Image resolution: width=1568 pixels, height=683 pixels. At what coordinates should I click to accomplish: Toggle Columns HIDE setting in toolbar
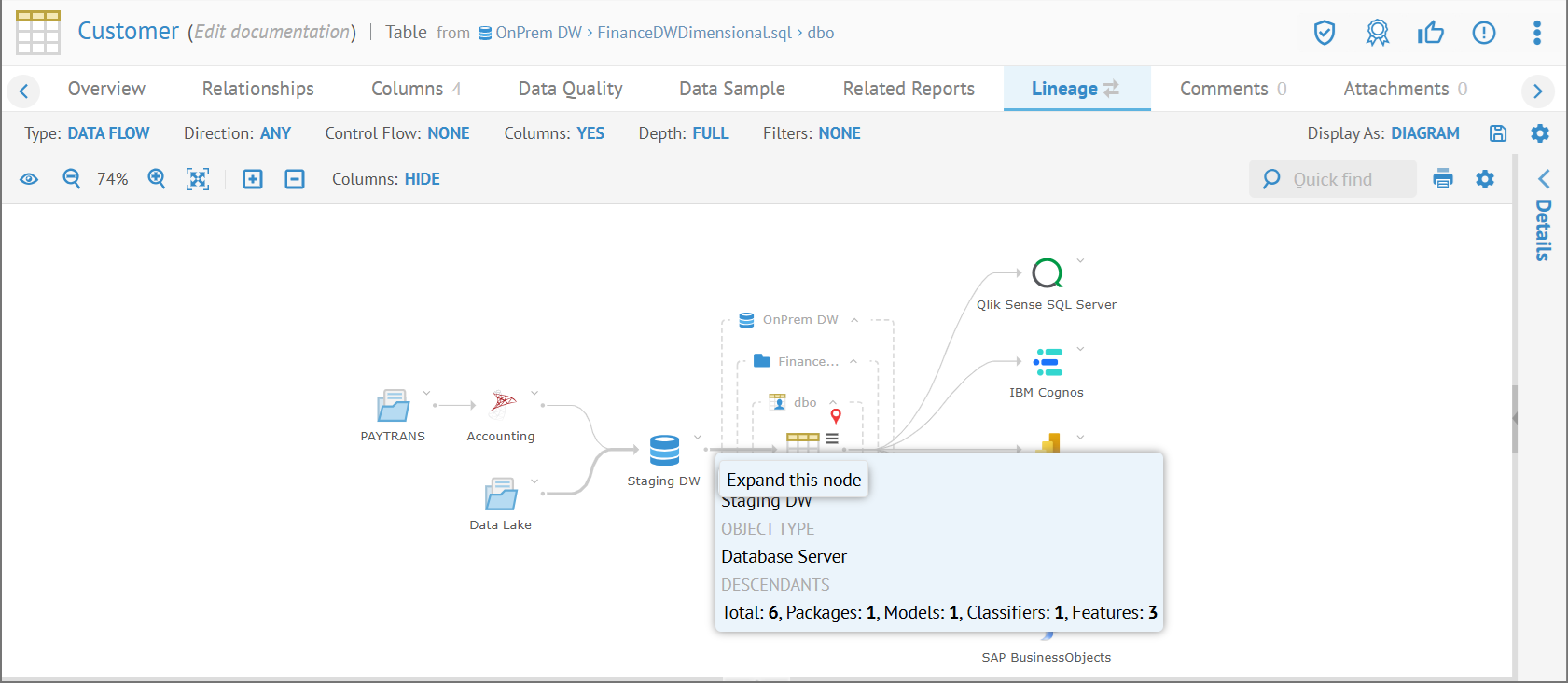pyautogui.click(x=422, y=179)
